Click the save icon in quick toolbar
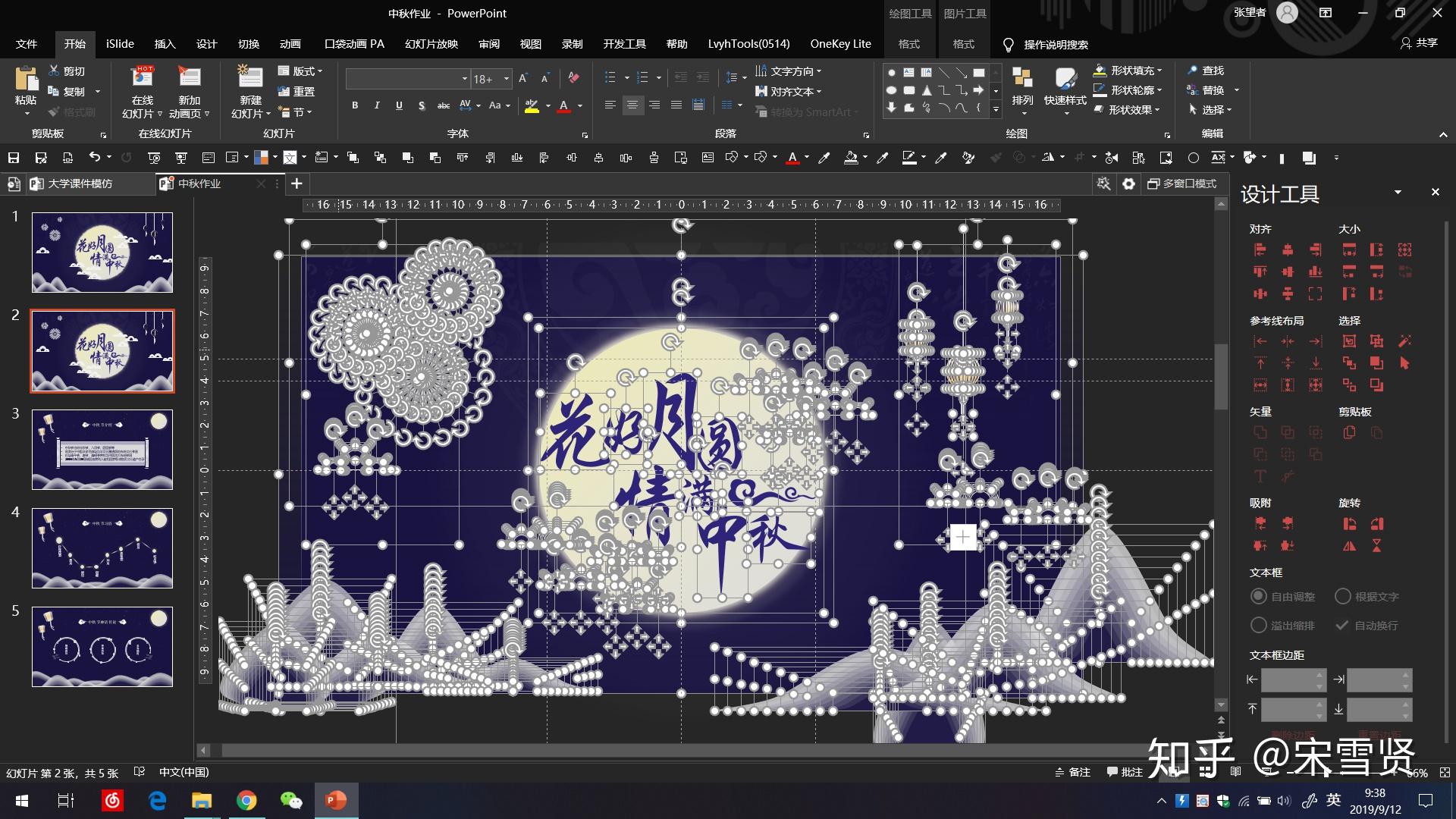Viewport: 1456px width, 819px height. pyautogui.click(x=14, y=158)
